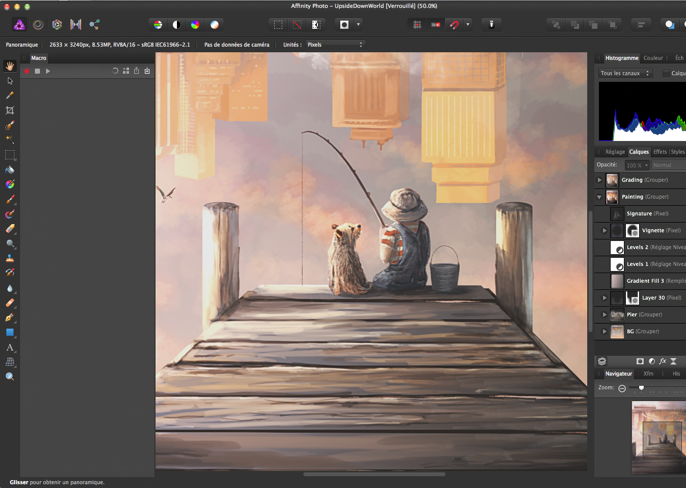This screenshot has width=686, height=491.
Task: Toggle the grid display icon
Action: pos(417,25)
